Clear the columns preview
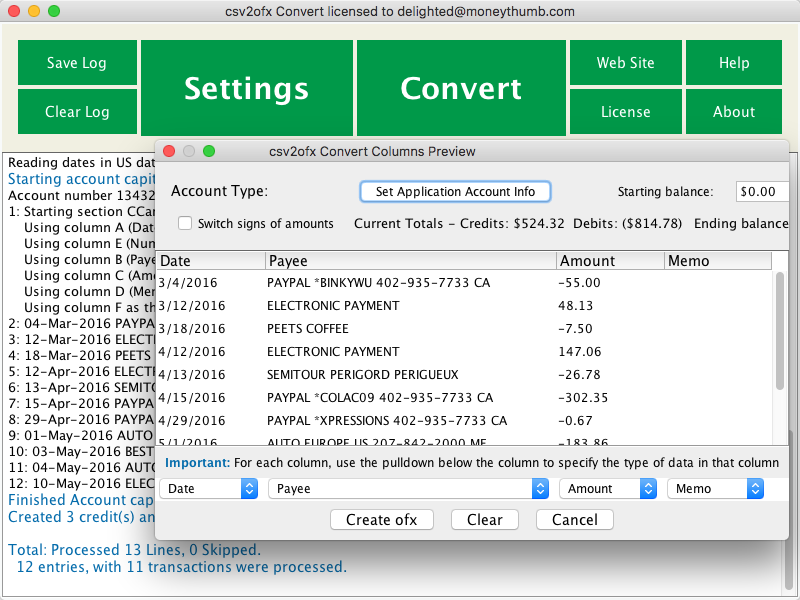 pyautogui.click(x=484, y=520)
